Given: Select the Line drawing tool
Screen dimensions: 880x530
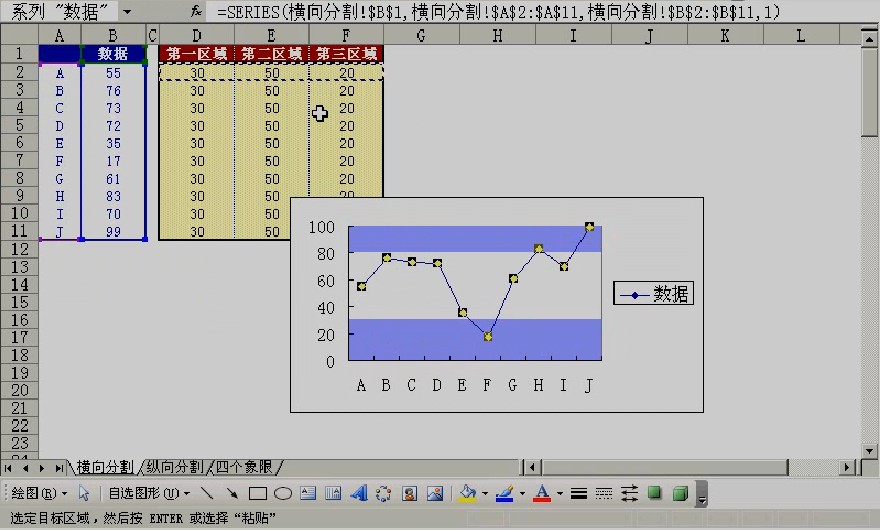Looking at the screenshot, I should point(207,494).
